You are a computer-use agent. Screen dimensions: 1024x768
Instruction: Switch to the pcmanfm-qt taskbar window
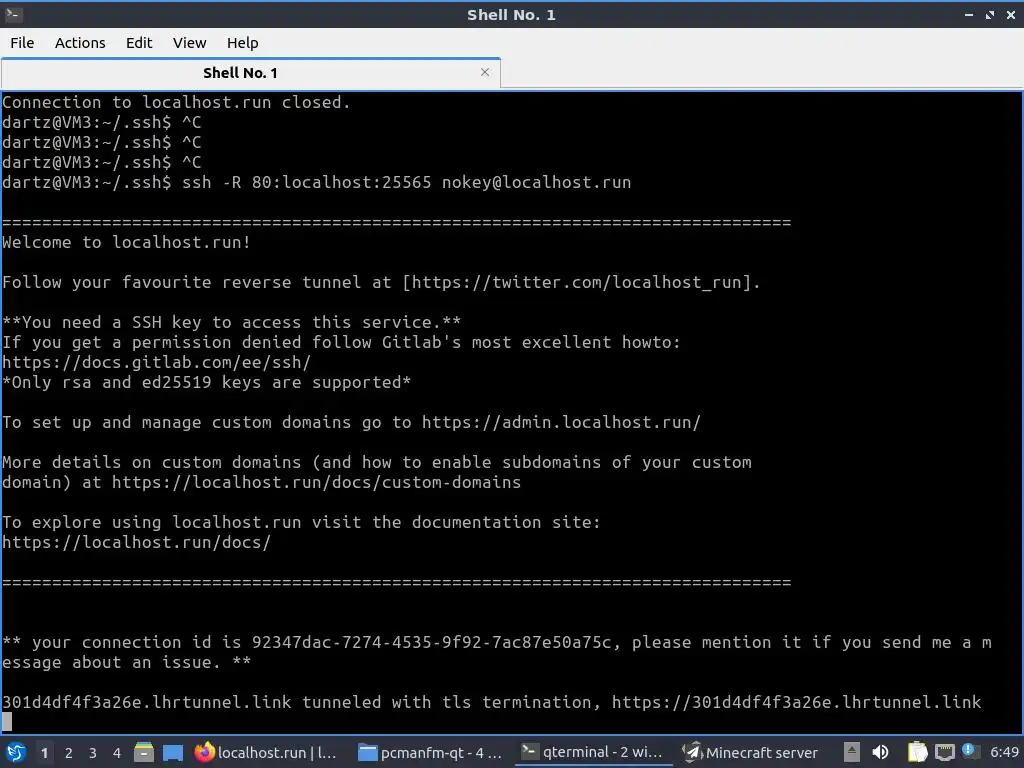[x=432, y=752]
